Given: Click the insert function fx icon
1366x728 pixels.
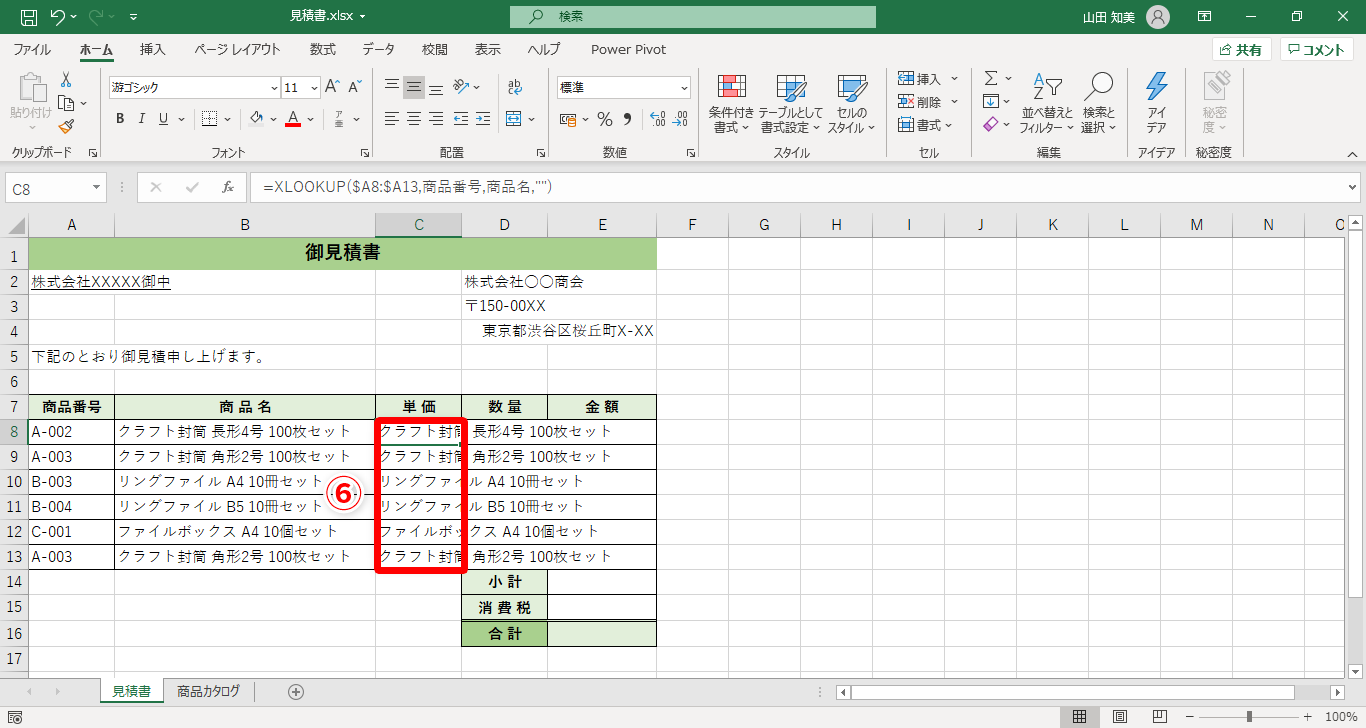Looking at the screenshot, I should [x=228, y=187].
